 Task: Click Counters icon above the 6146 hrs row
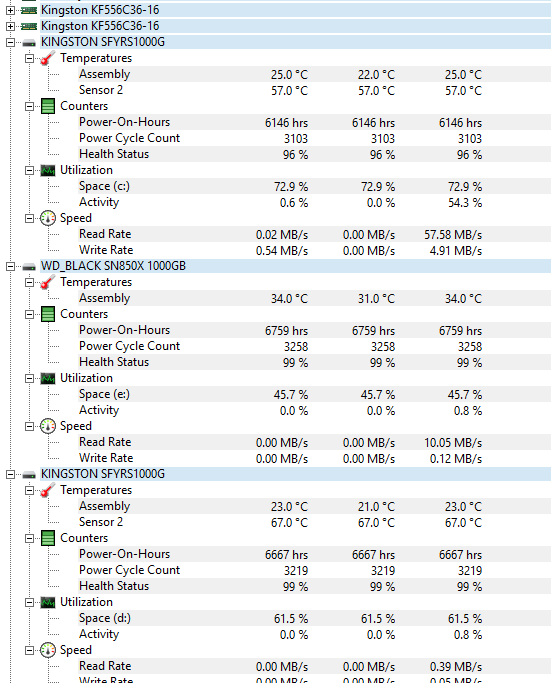point(48,106)
